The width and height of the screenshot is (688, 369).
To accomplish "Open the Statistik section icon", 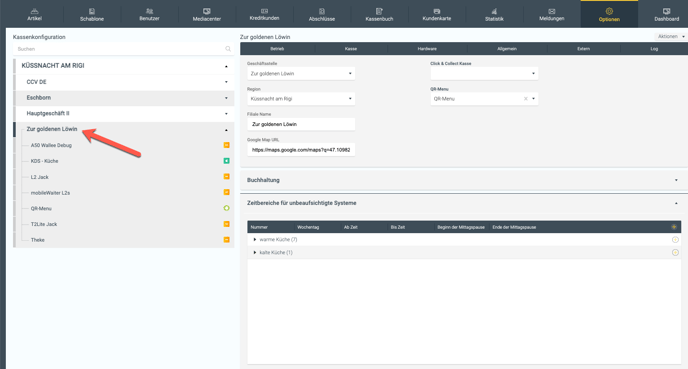I will point(494,11).
